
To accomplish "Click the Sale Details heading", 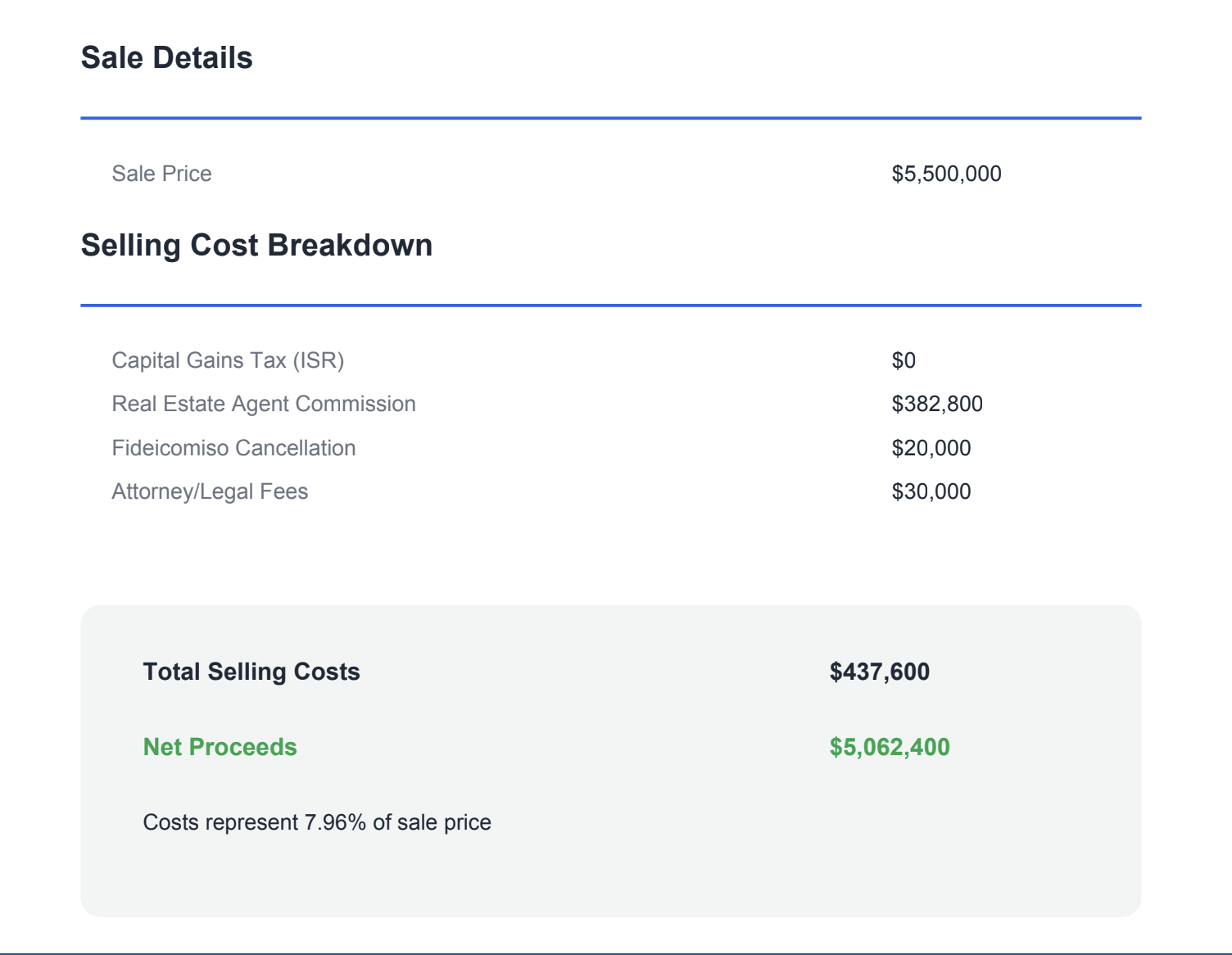I will tap(166, 57).
